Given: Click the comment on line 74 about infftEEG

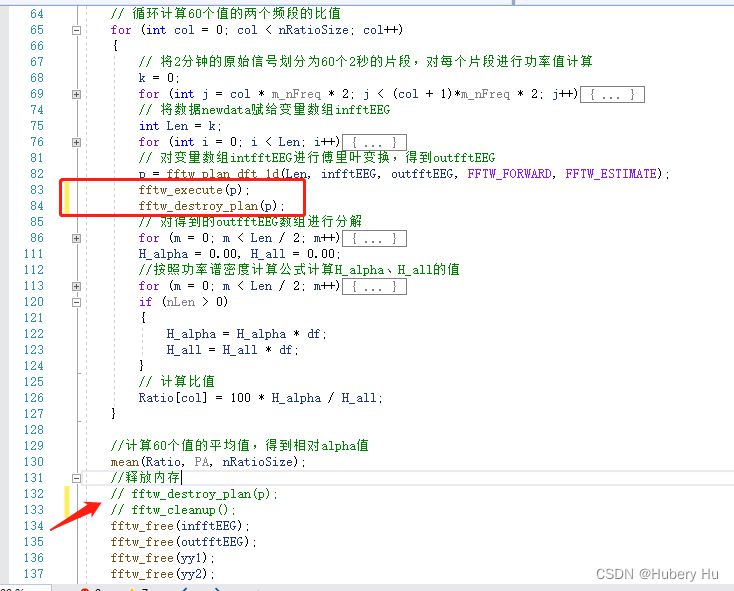Looking at the screenshot, I should coord(264,110).
